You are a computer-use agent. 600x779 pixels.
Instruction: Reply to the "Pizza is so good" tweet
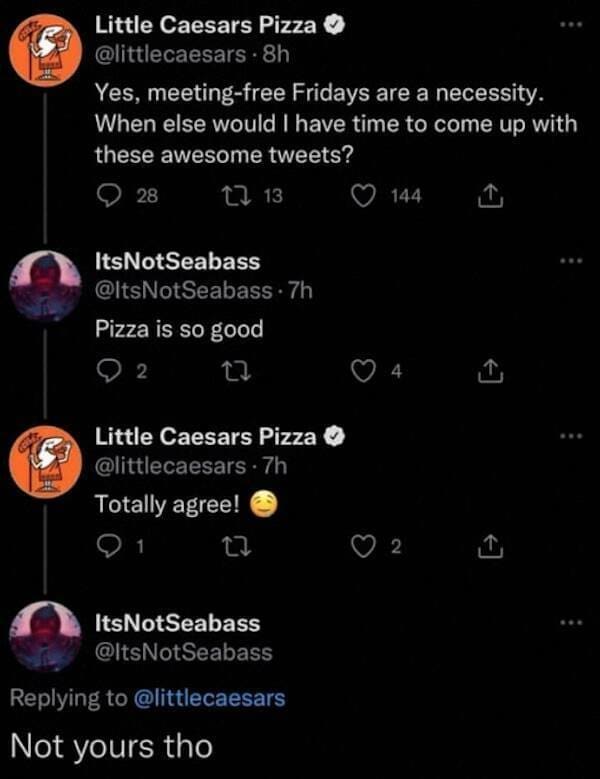(108, 373)
